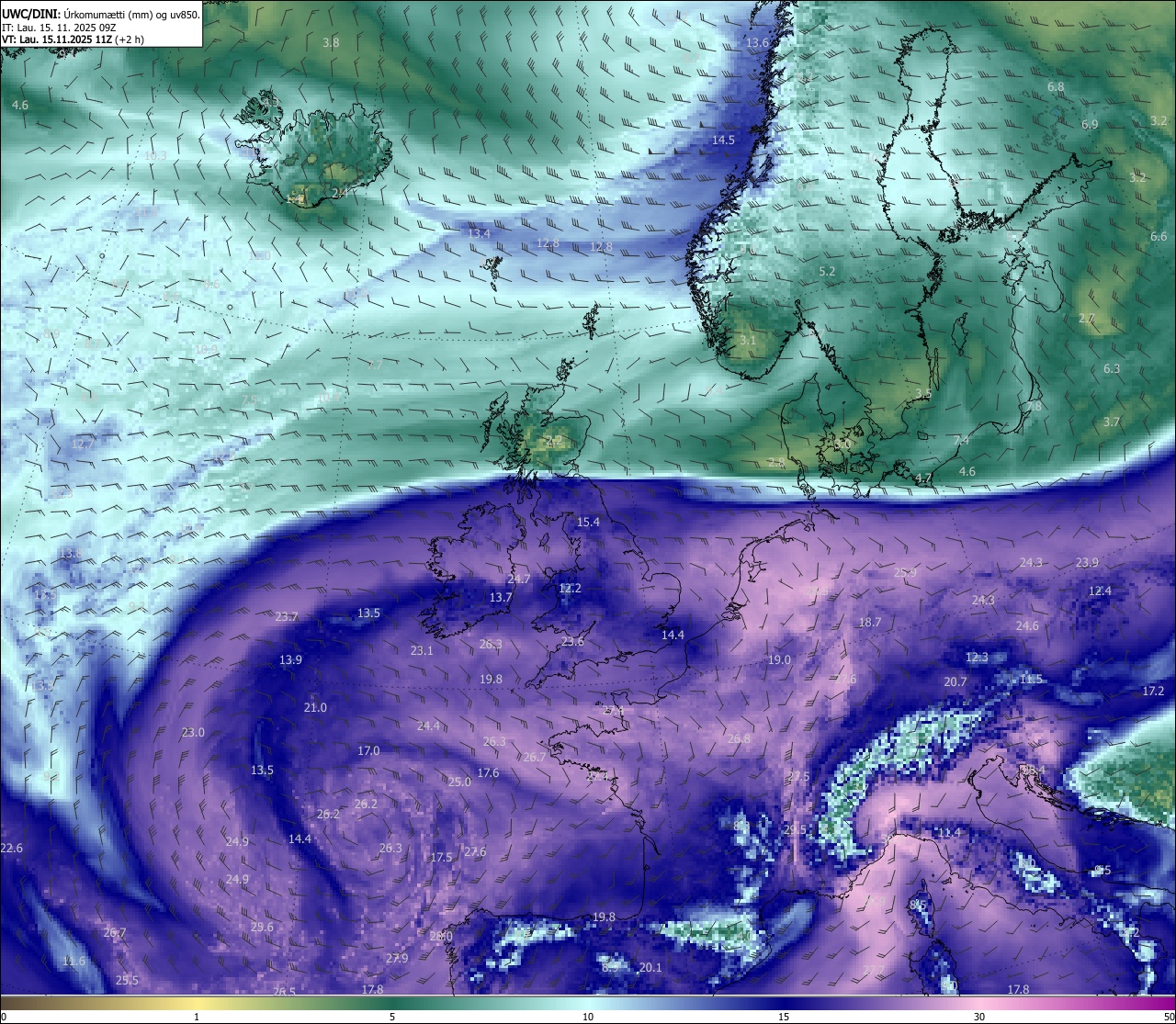This screenshot has height=1024, width=1176.
Task: Click the 11.5 value label
Action: point(1032,679)
